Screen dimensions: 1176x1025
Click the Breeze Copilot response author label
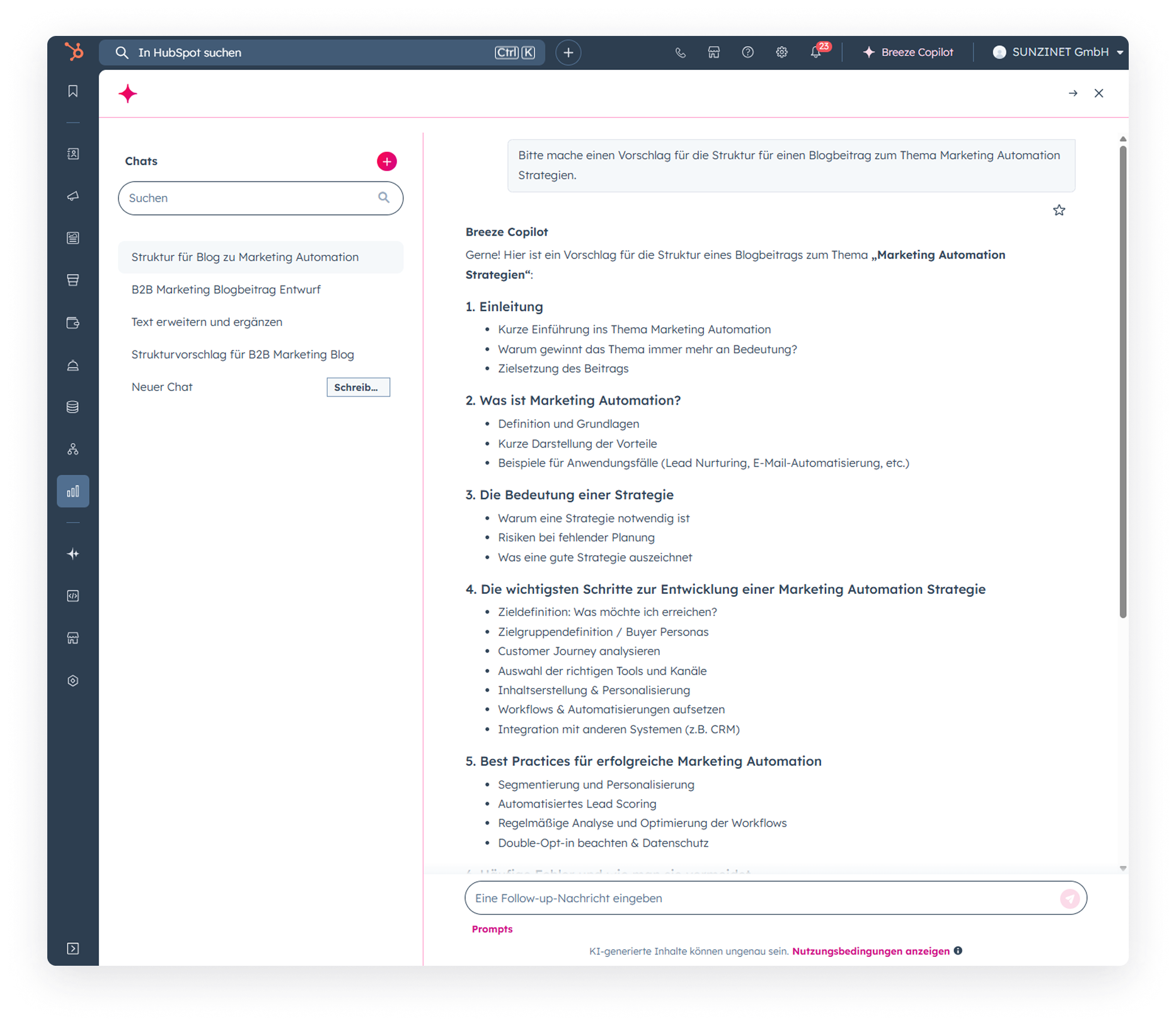(507, 232)
